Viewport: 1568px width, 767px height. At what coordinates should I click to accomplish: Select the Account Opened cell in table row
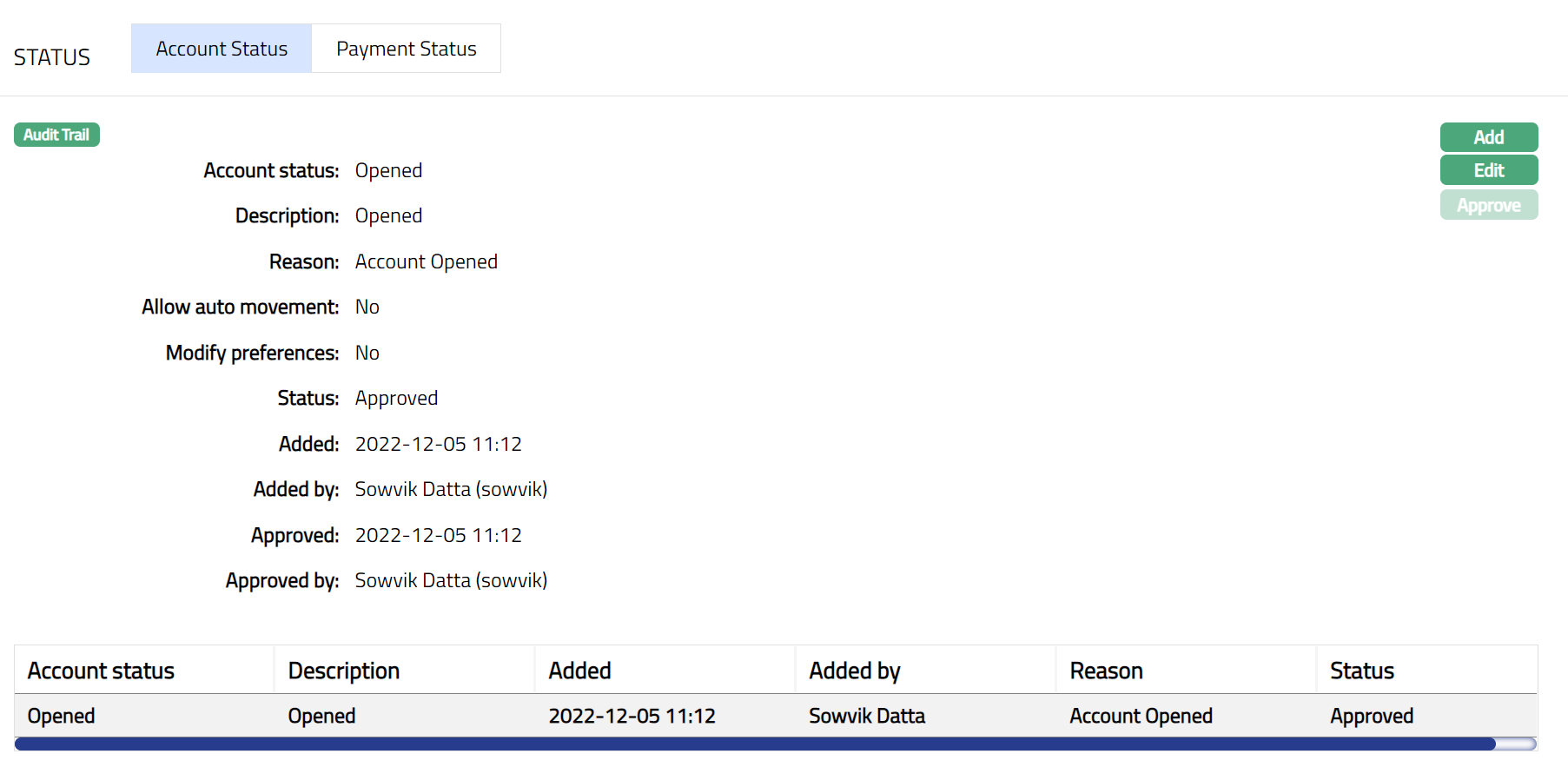1141,716
